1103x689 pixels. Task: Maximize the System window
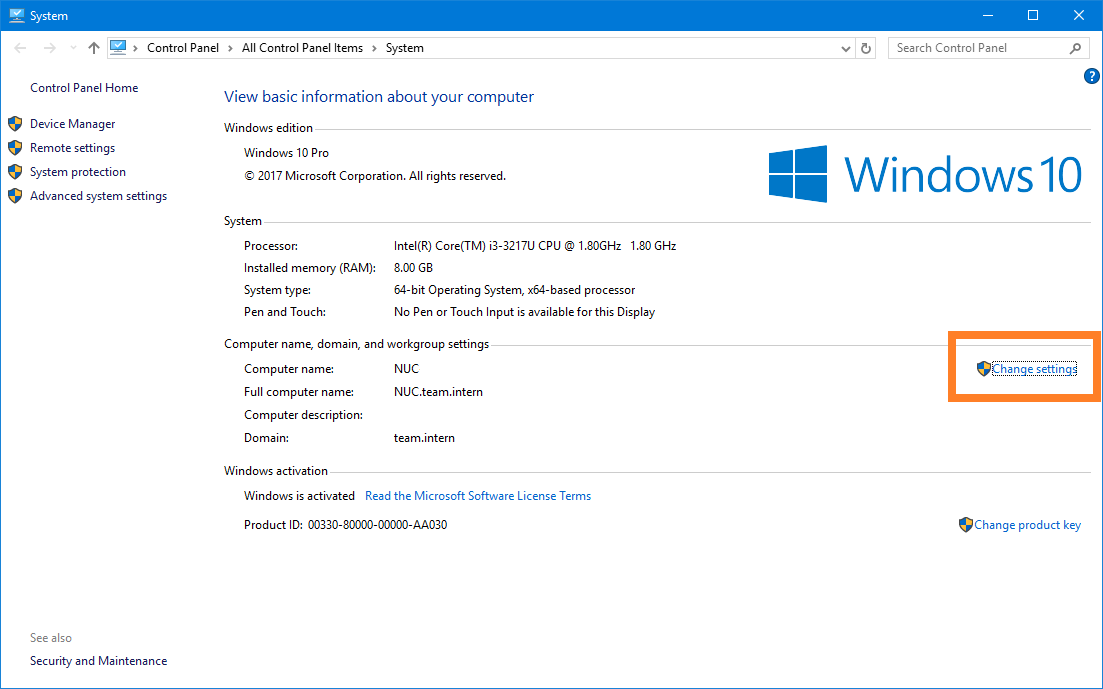click(1033, 15)
